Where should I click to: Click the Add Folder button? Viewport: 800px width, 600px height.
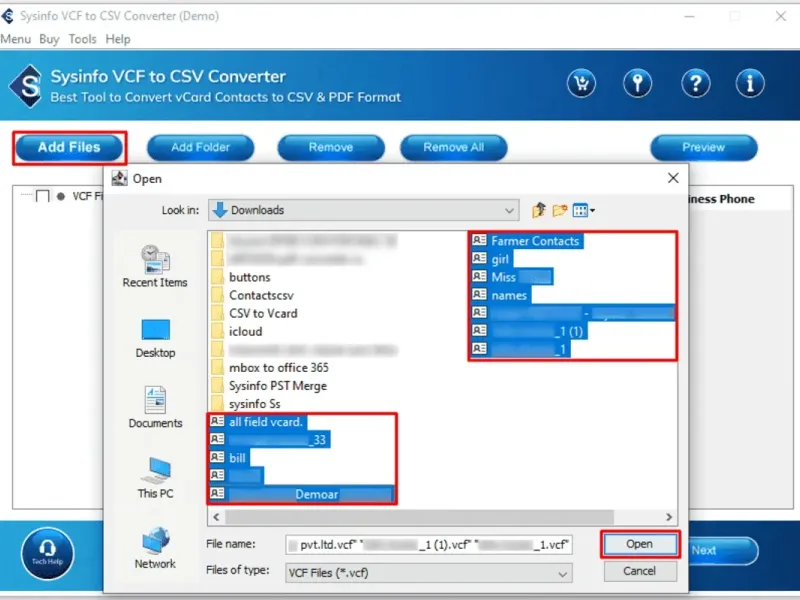click(x=201, y=147)
